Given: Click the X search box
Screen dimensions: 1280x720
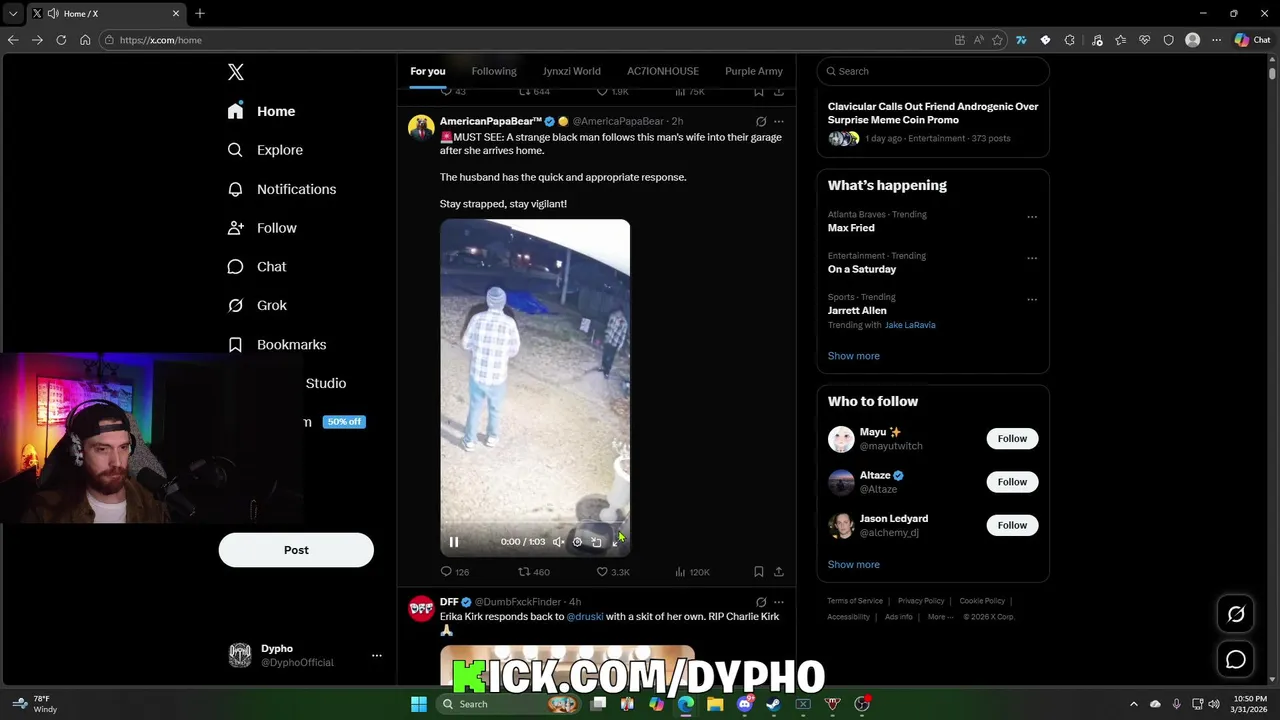Looking at the screenshot, I should click(x=933, y=71).
